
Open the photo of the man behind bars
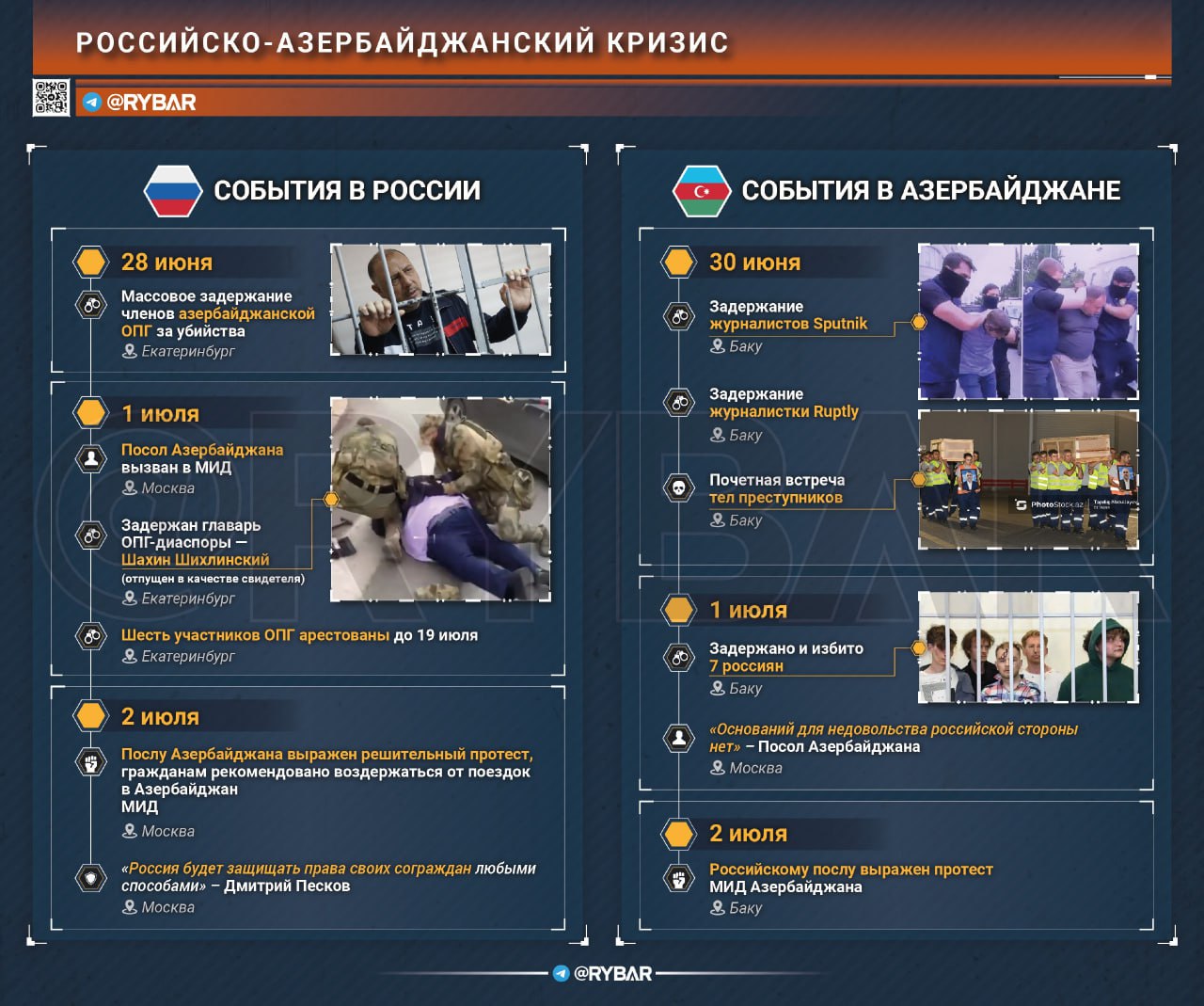[440, 299]
